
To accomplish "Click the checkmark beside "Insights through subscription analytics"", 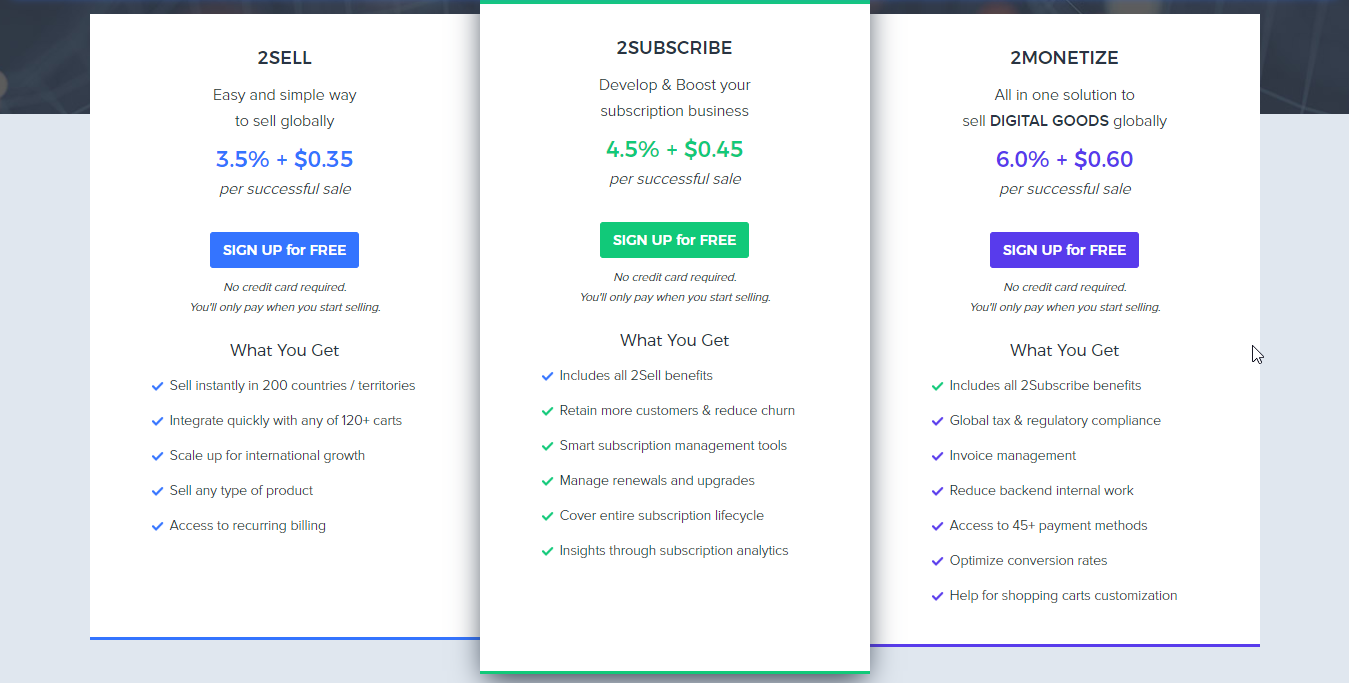I will (x=548, y=550).
